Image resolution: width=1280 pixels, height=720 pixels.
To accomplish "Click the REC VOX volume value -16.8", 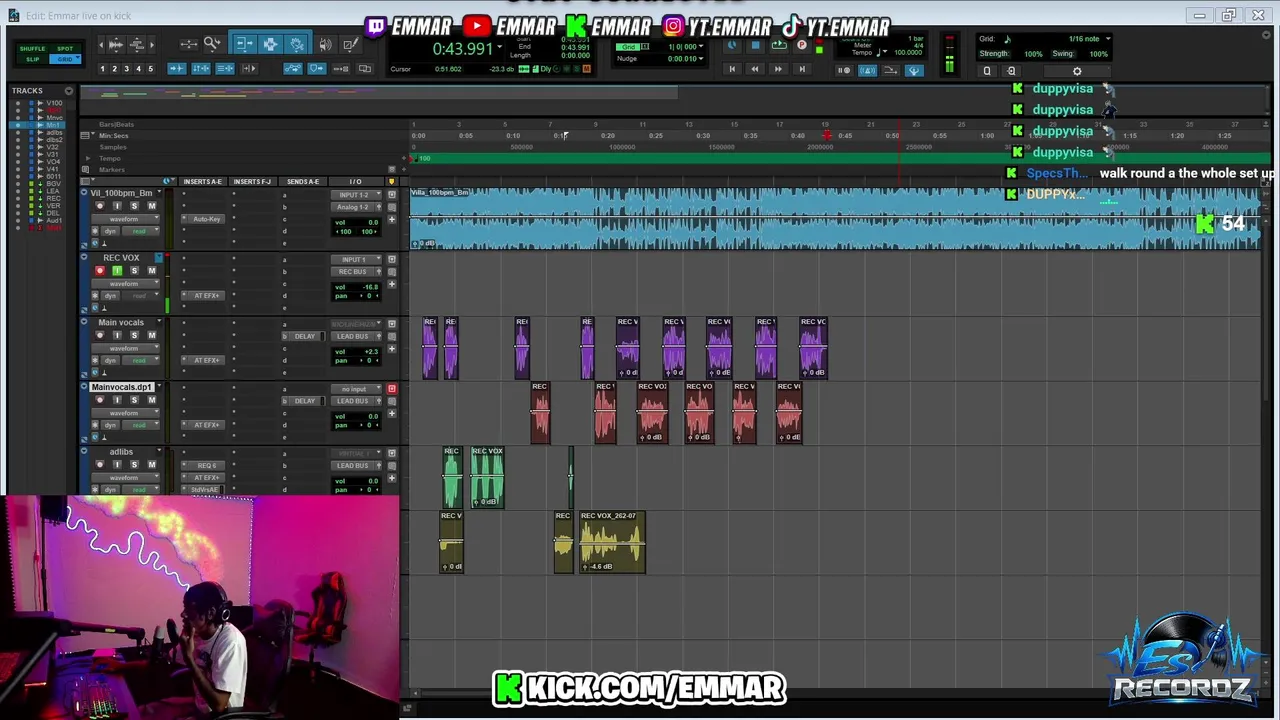I will 370,287.
